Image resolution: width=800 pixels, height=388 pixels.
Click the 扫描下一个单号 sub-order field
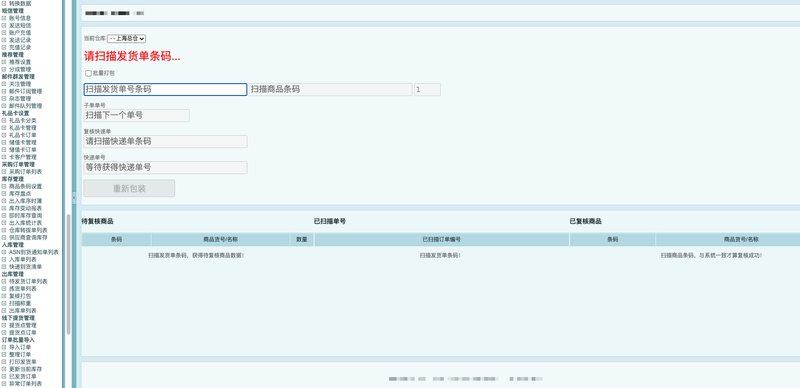[x=137, y=115]
